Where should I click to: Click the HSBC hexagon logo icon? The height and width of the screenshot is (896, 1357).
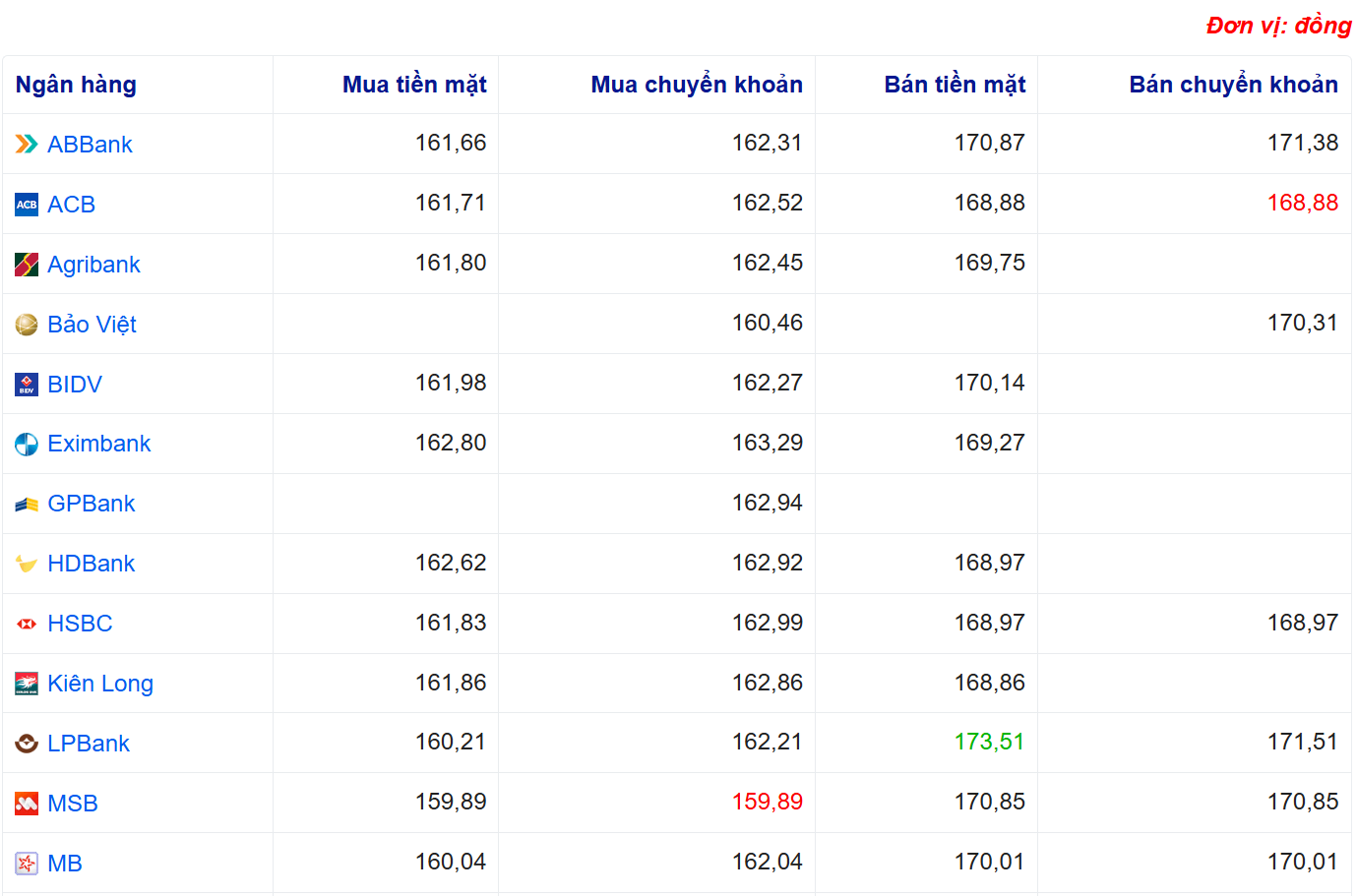[x=27, y=624]
